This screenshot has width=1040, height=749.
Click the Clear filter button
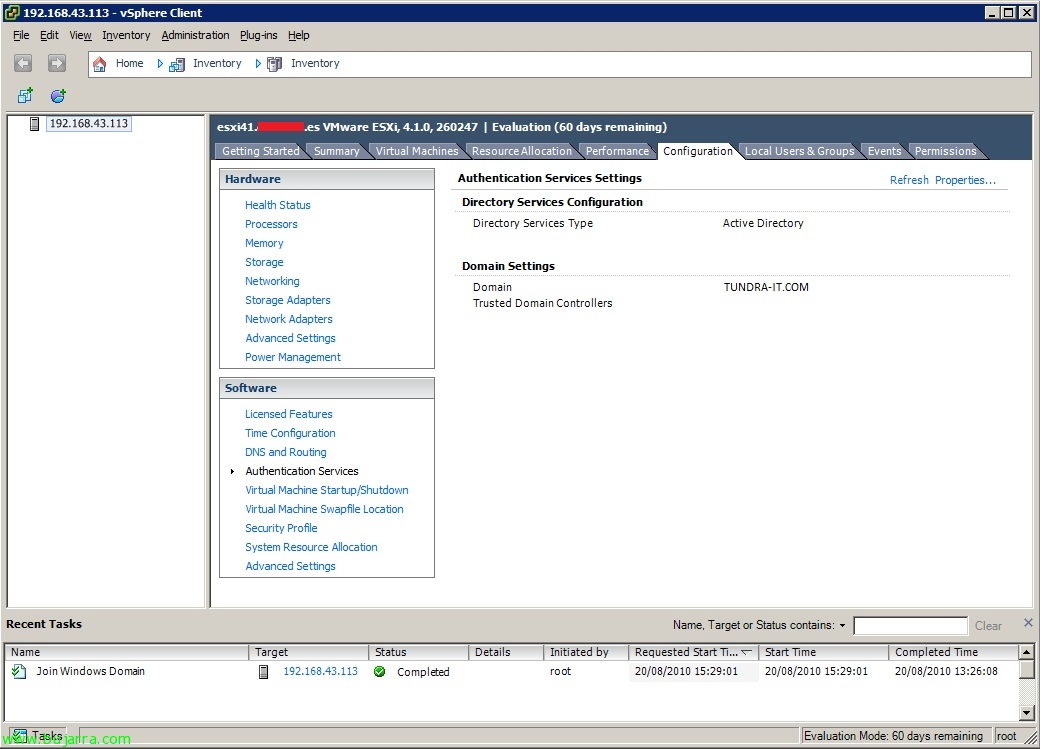point(988,626)
